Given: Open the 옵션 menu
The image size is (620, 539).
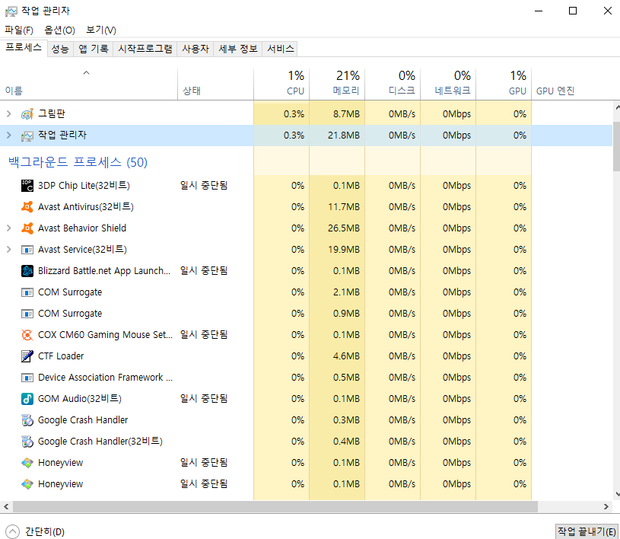Looking at the screenshot, I should (59, 30).
